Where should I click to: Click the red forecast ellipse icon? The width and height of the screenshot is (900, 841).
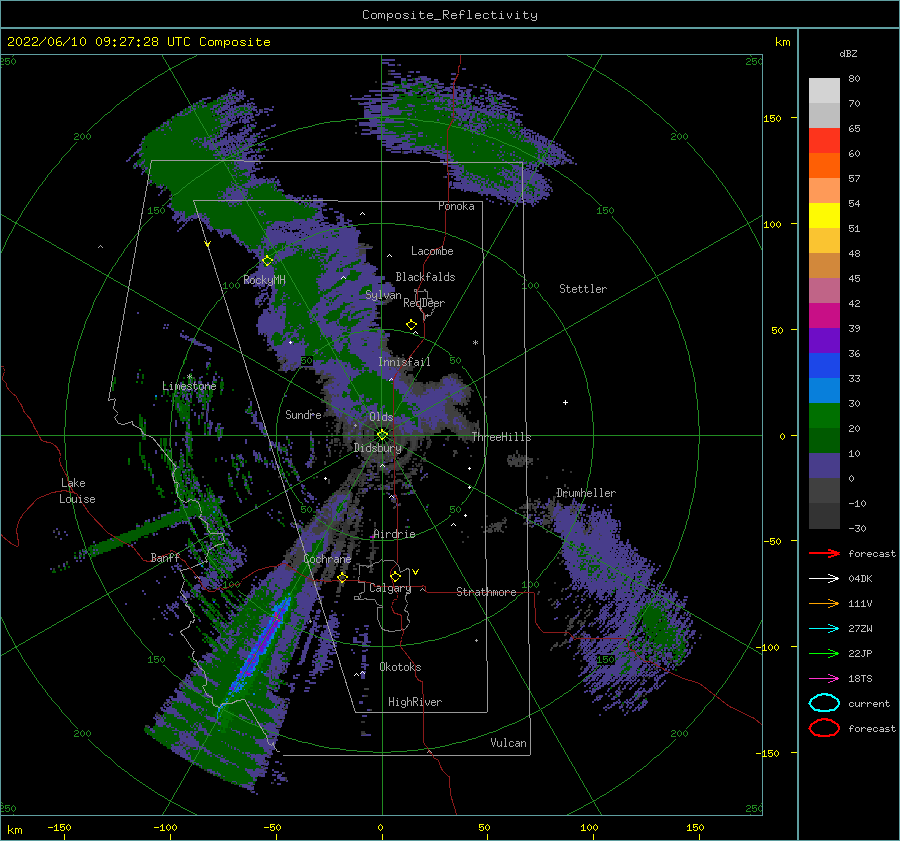[824, 728]
